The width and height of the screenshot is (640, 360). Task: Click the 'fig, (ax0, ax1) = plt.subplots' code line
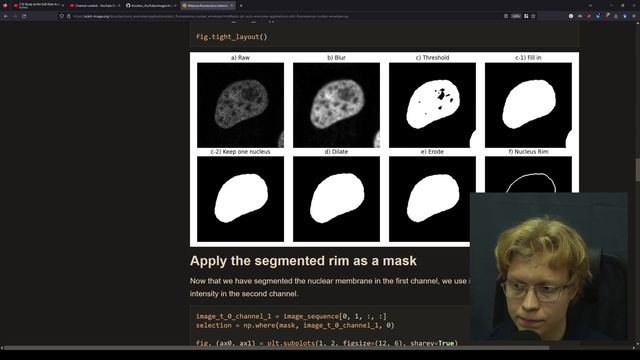pyautogui.click(x=327, y=343)
